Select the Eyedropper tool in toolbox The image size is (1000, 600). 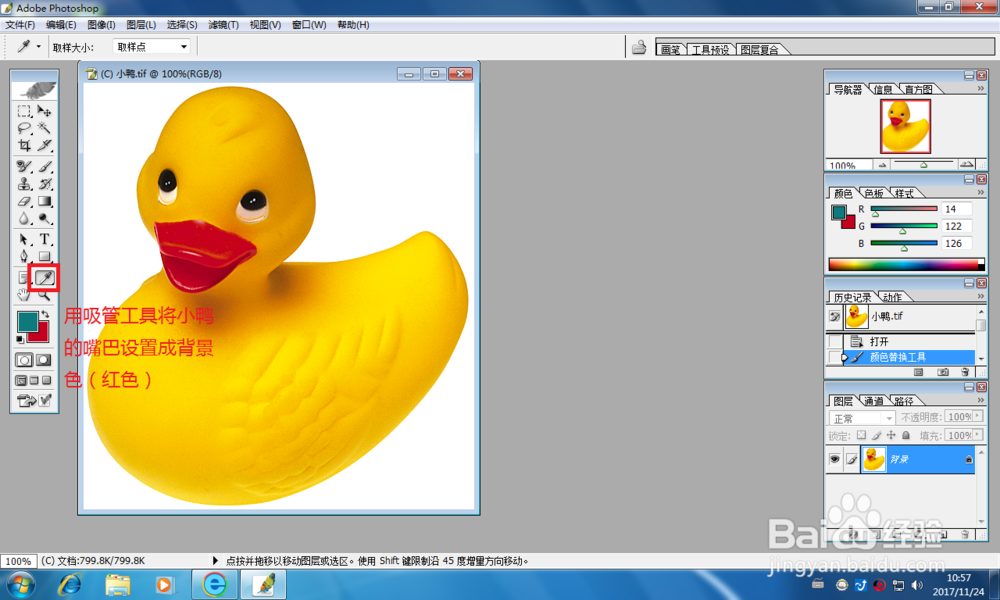[x=45, y=277]
